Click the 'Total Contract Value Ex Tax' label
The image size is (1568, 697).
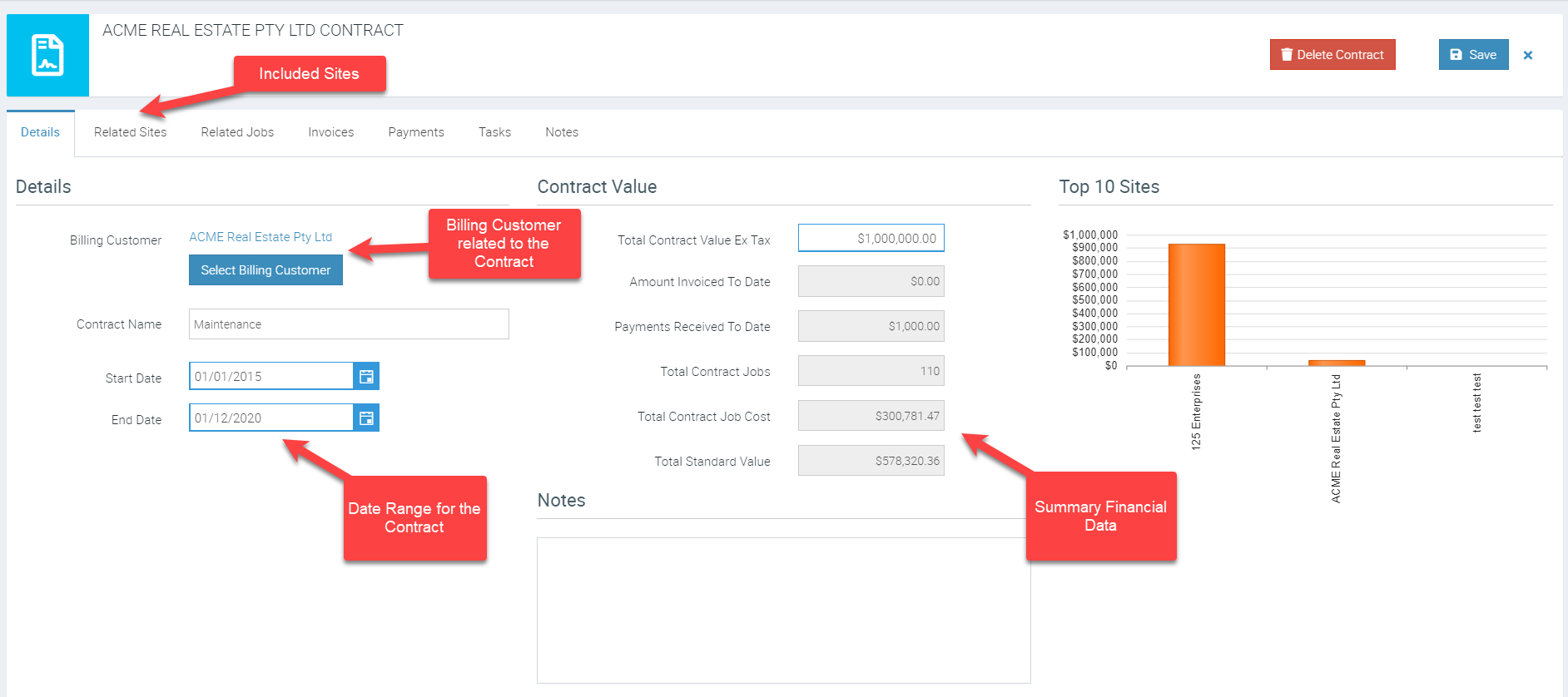pyautogui.click(x=694, y=240)
